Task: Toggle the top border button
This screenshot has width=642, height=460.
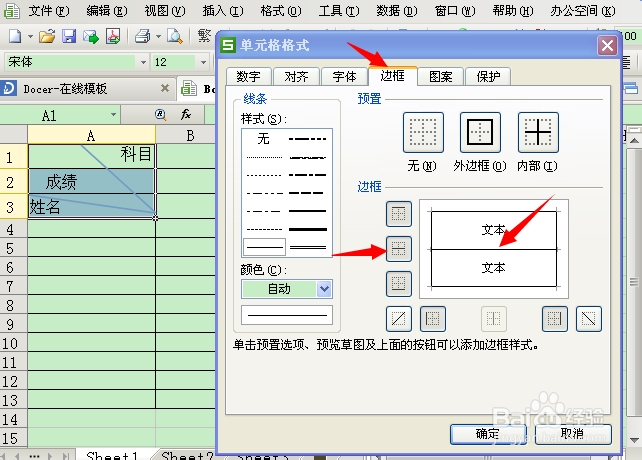Action: [x=399, y=214]
